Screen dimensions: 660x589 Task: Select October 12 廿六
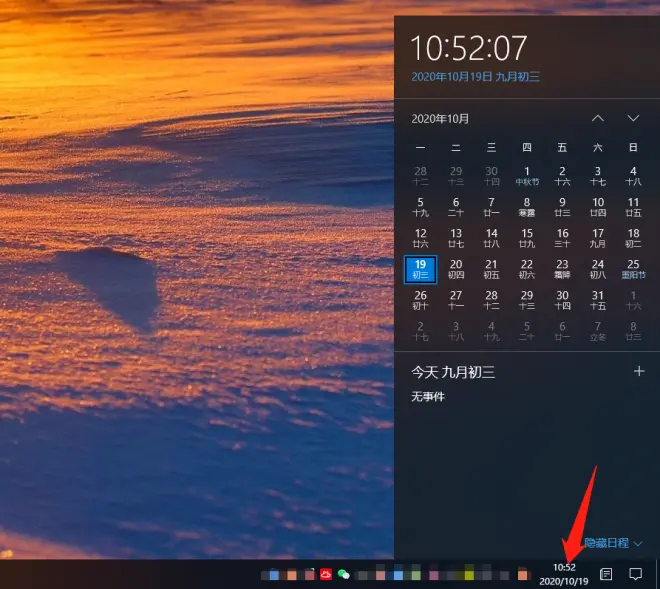pyautogui.click(x=420, y=238)
